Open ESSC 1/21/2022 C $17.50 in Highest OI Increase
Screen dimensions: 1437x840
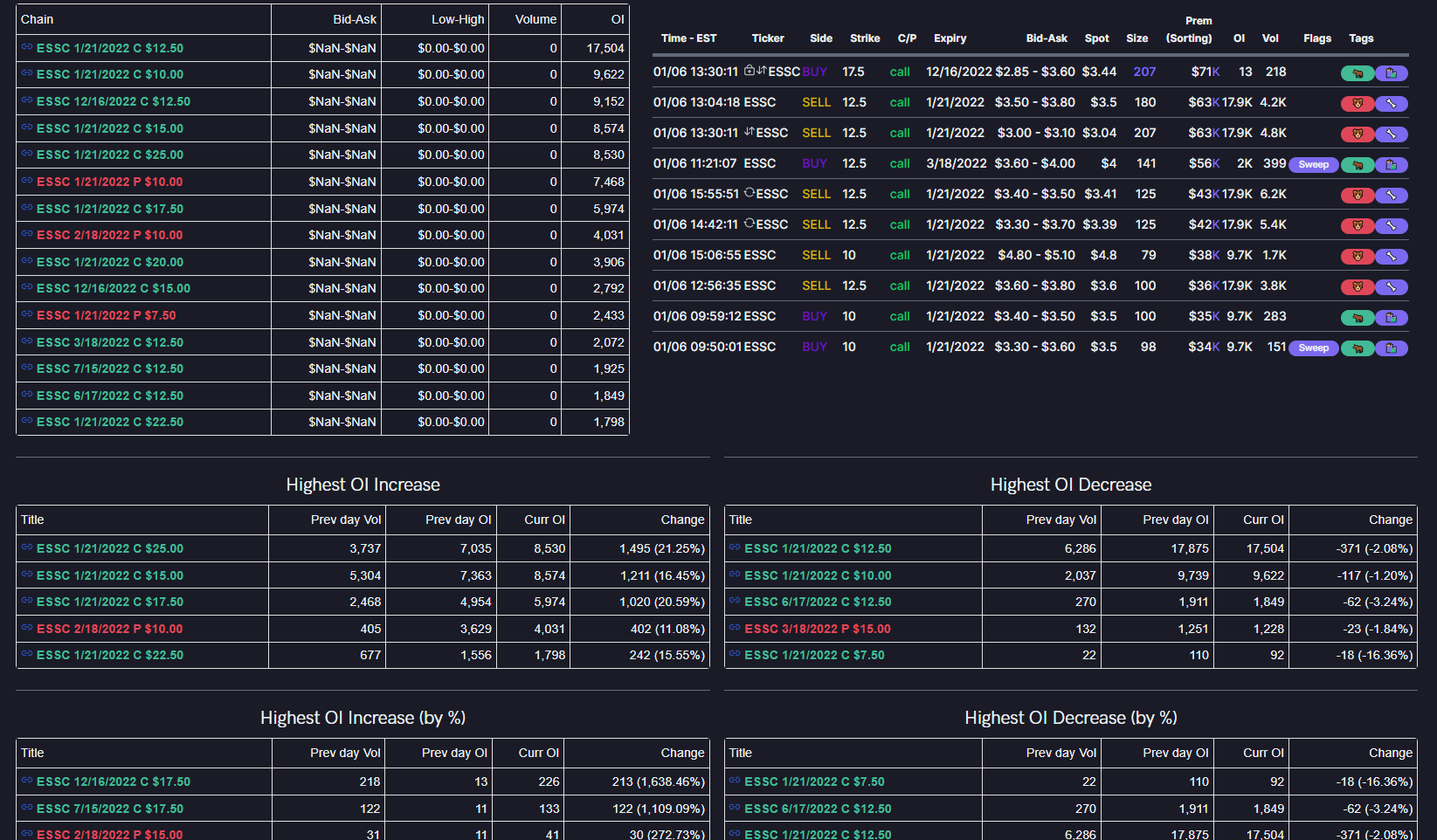click(x=110, y=602)
